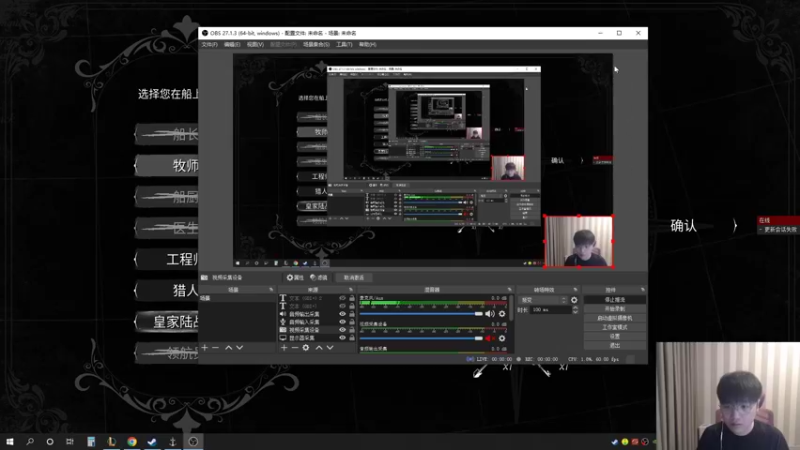The width and height of the screenshot is (800, 450).
Task: Hide the 音频输出采集 source
Action: (342, 314)
